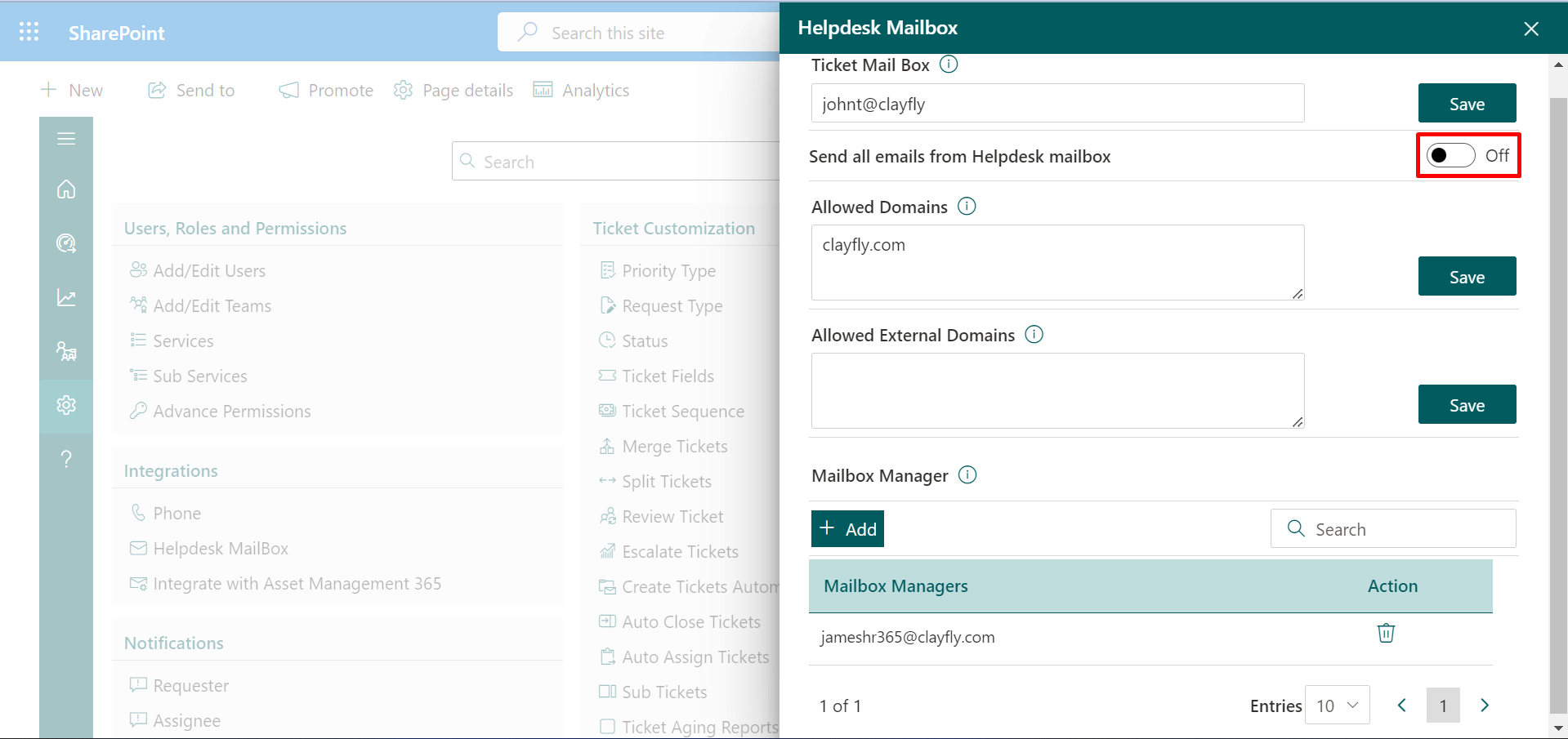Click the jameshr365@clayfly.com entry
The image size is (1568, 739).
pos(907,637)
